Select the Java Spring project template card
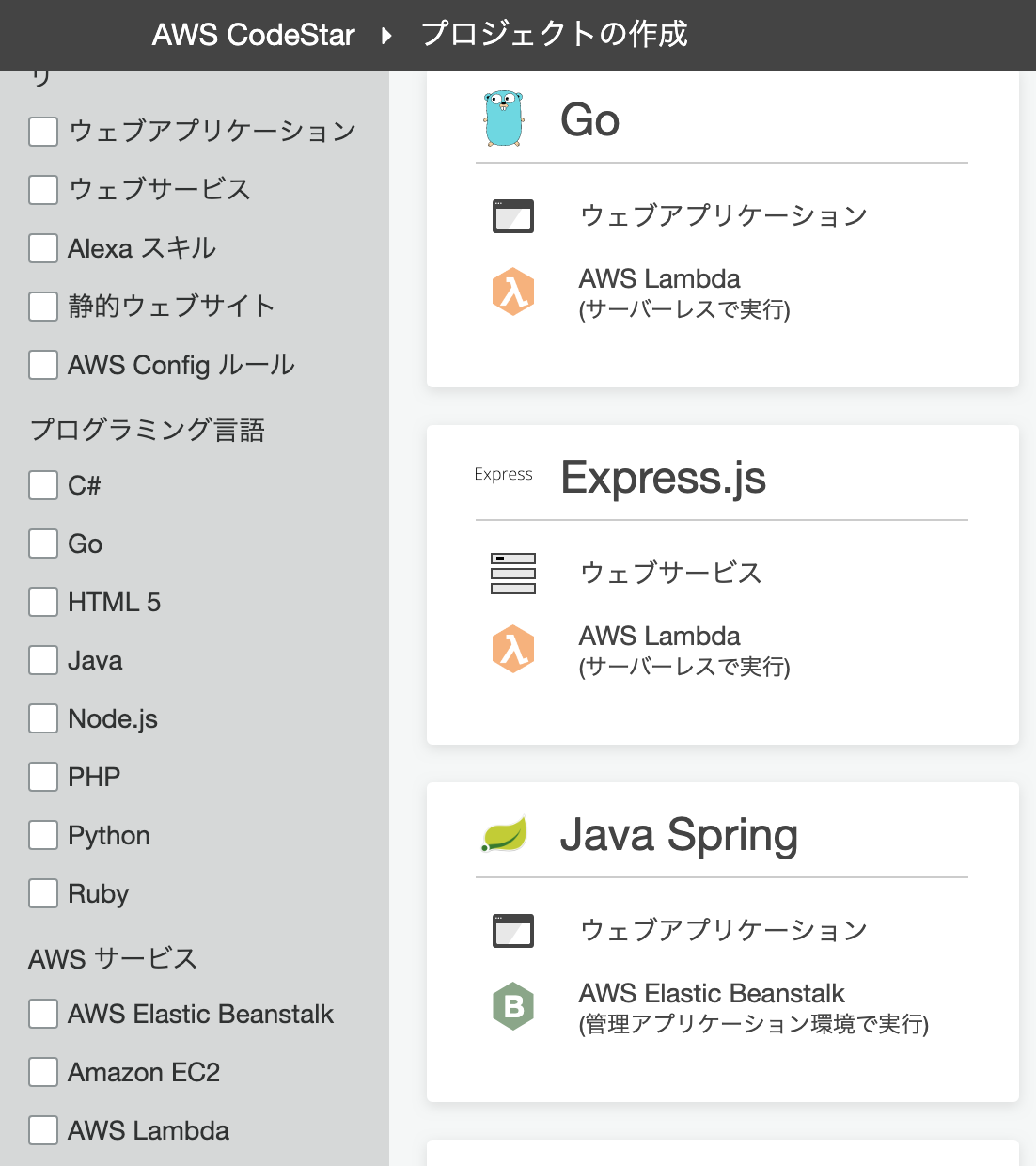This screenshot has height=1166, width=1036. [722, 940]
